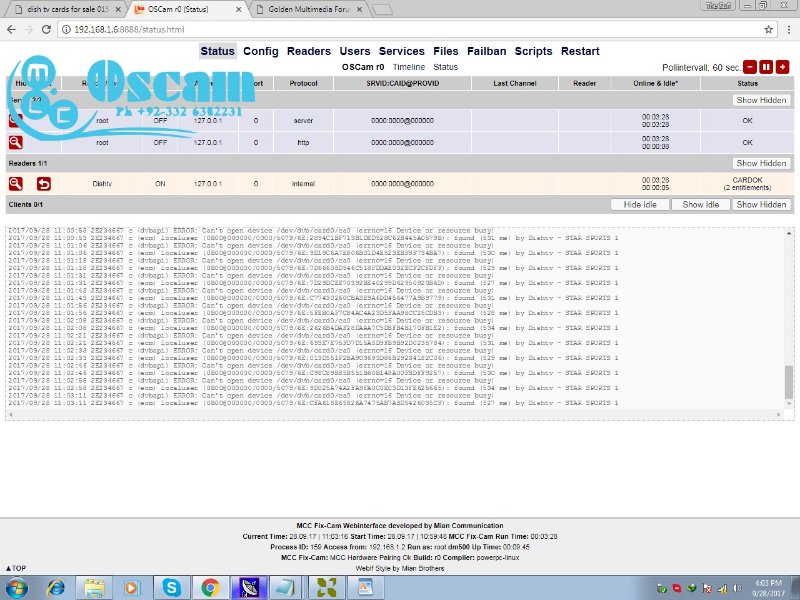The height and width of the screenshot is (600, 800).
Task: Click the Last Channel column header
Action: click(514, 83)
